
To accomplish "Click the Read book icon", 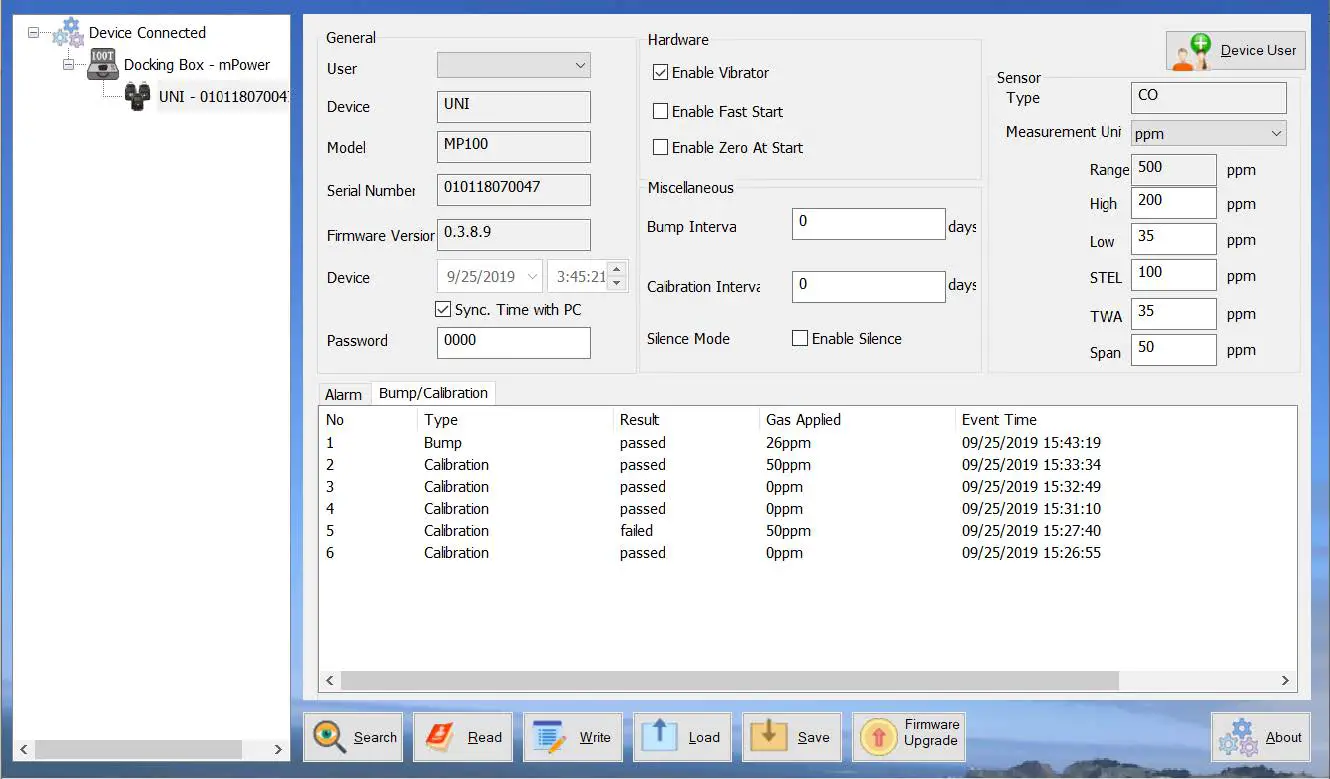I will point(439,737).
